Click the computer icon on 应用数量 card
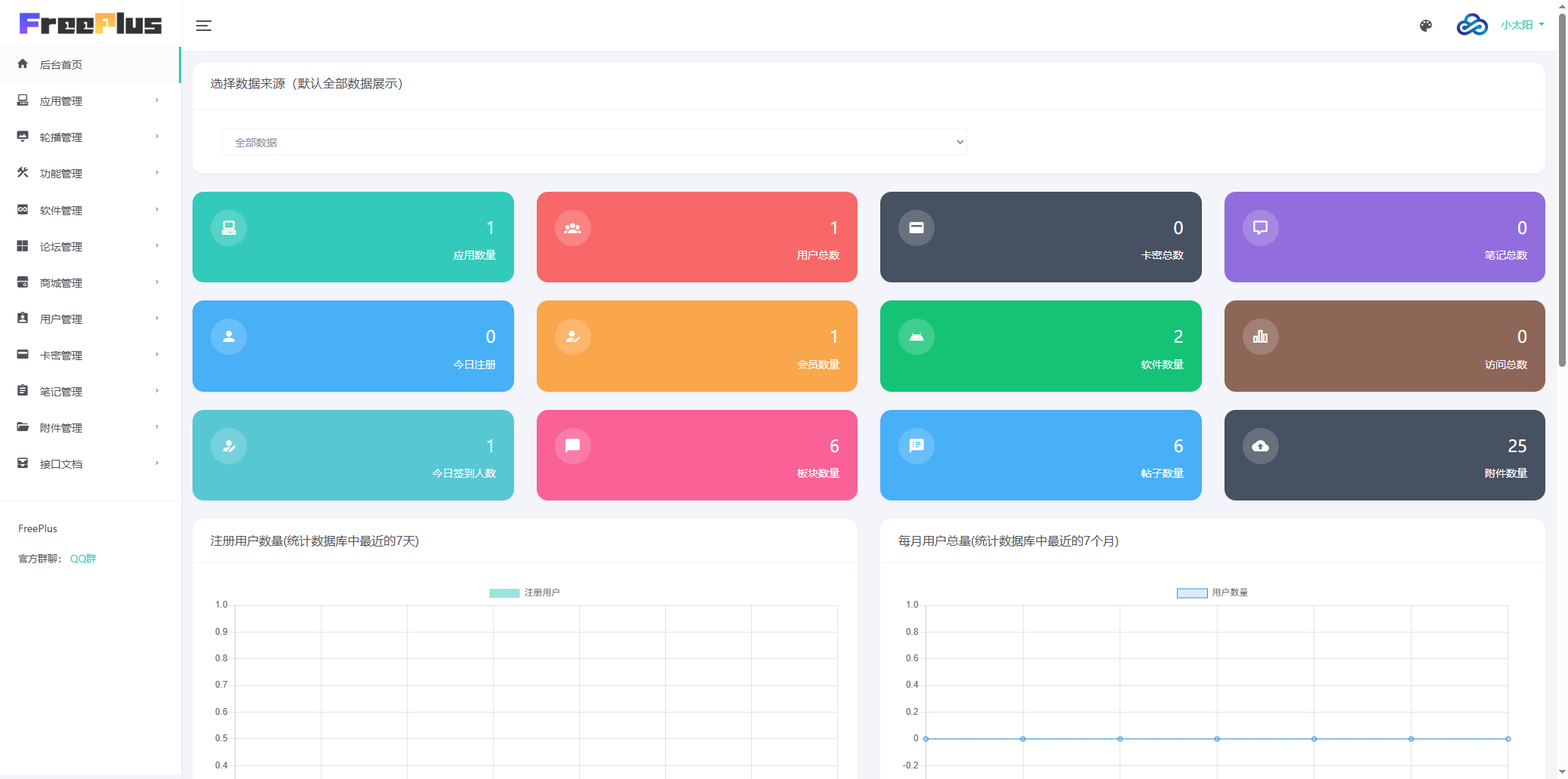This screenshot has height=779, width=1568. (229, 228)
